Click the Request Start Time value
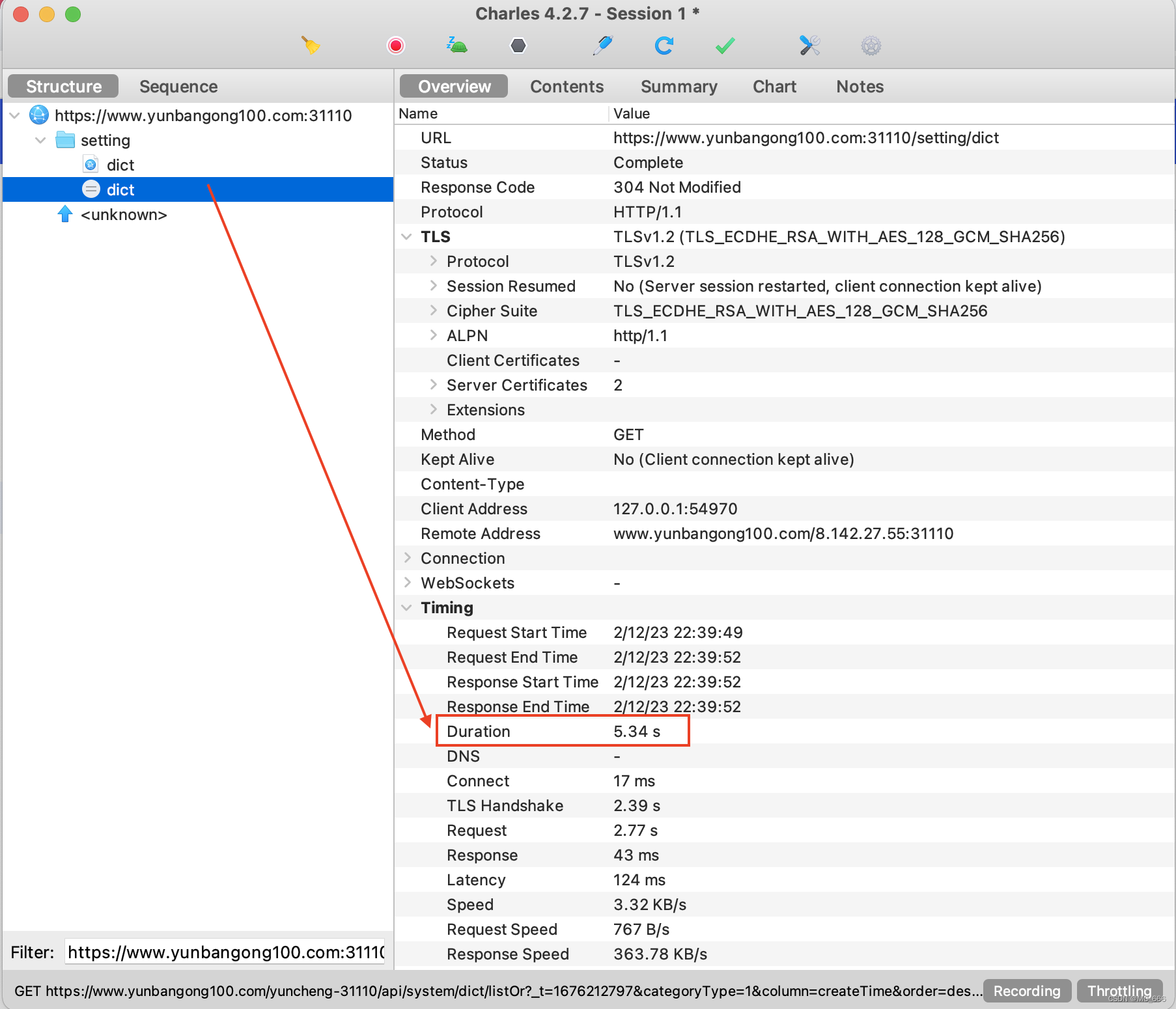The height and width of the screenshot is (1009, 1176). (678, 633)
